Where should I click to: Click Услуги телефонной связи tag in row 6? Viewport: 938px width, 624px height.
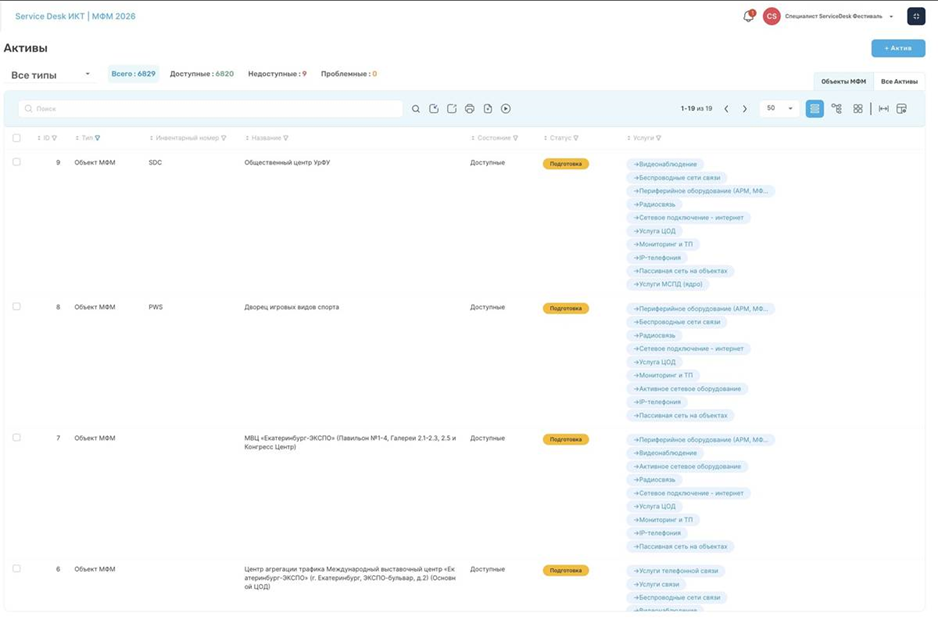(x=676, y=571)
